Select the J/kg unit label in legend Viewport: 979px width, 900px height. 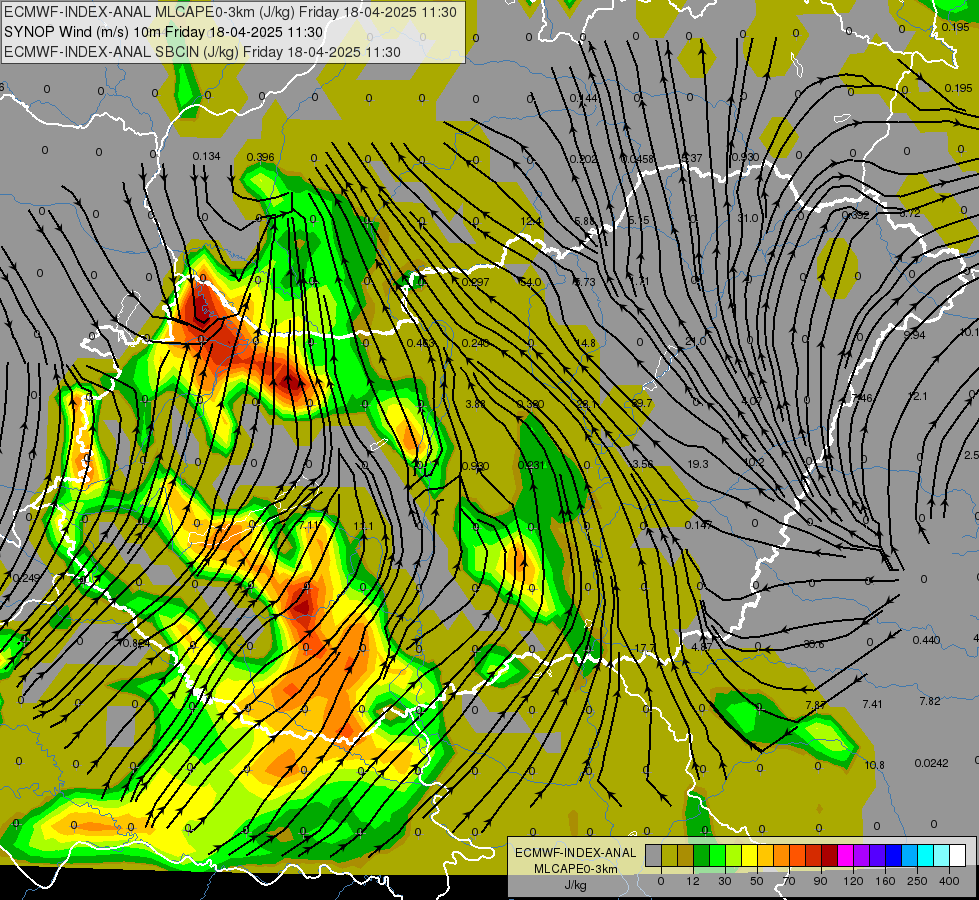576,885
